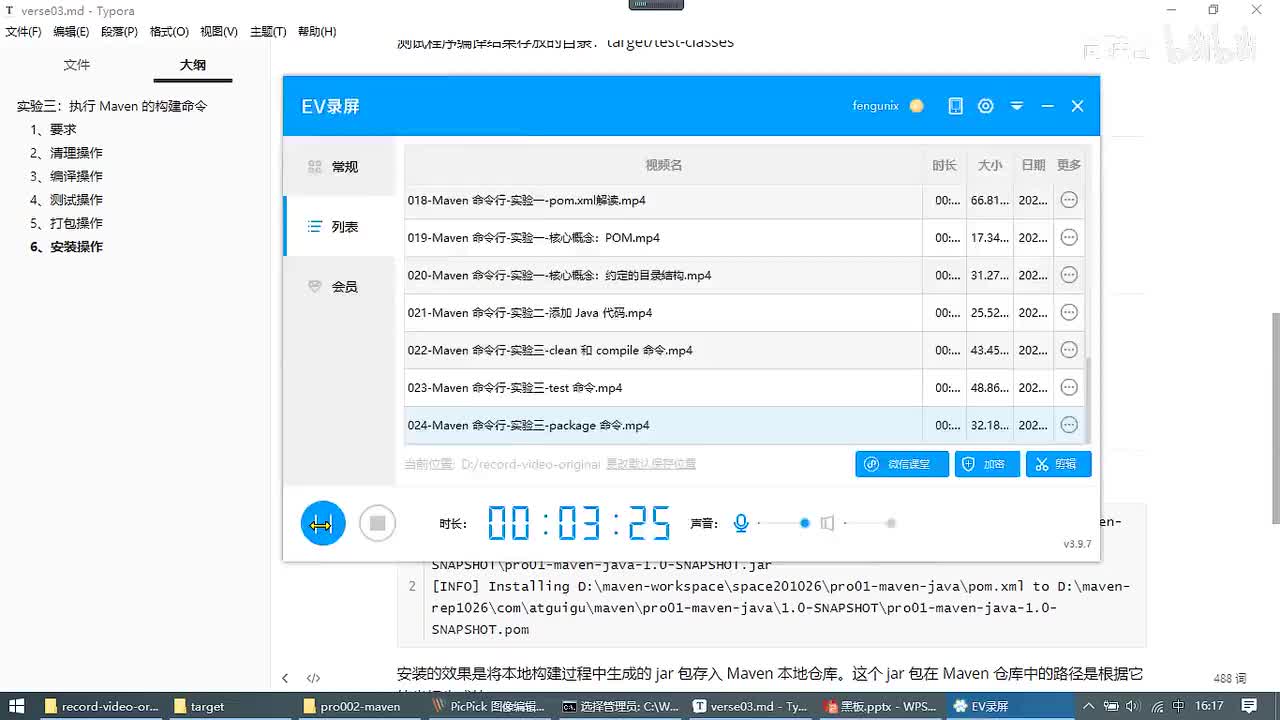The image size is (1280, 720).
Task: Click the blue record/pause round button
Action: pyautogui.click(x=323, y=523)
